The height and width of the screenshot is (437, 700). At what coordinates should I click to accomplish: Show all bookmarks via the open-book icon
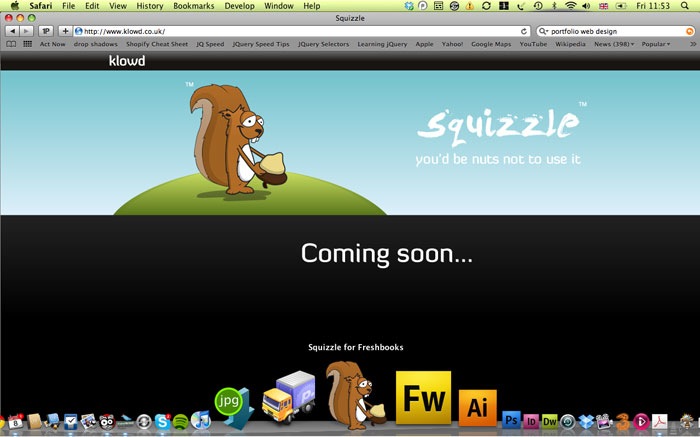[x=11, y=44]
